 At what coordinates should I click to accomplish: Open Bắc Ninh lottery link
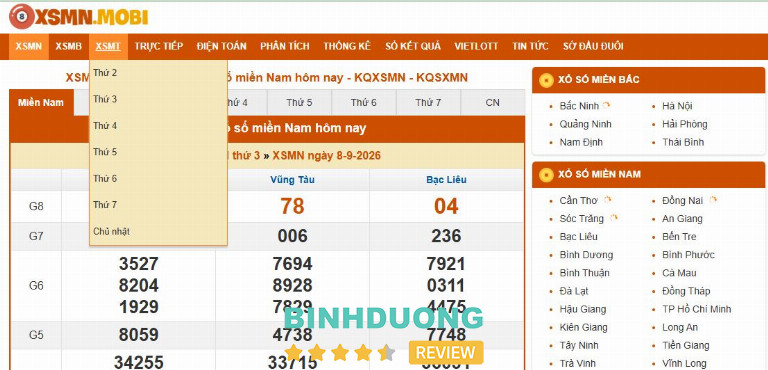[579, 106]
